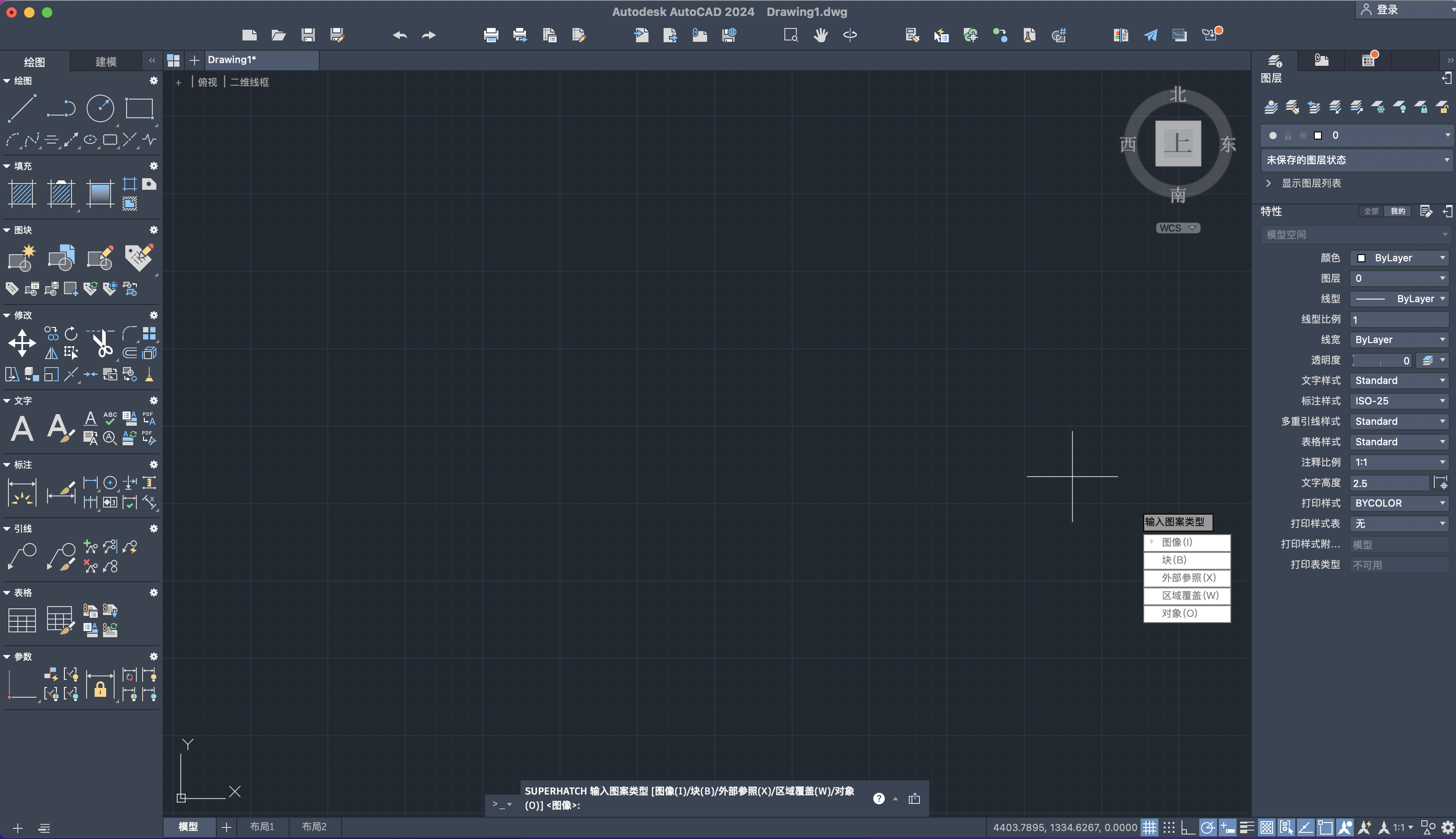
Task: Click the Pan hand tool
Action: [820, 36]
